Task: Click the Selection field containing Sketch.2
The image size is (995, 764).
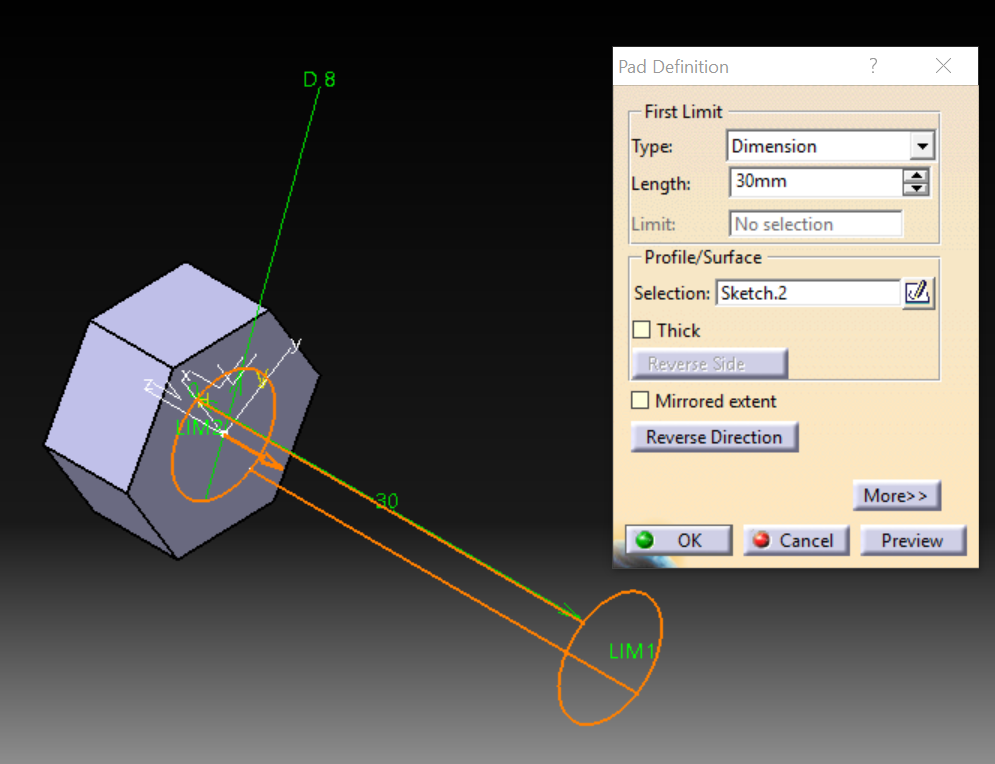Action: (x=806, y=293)
